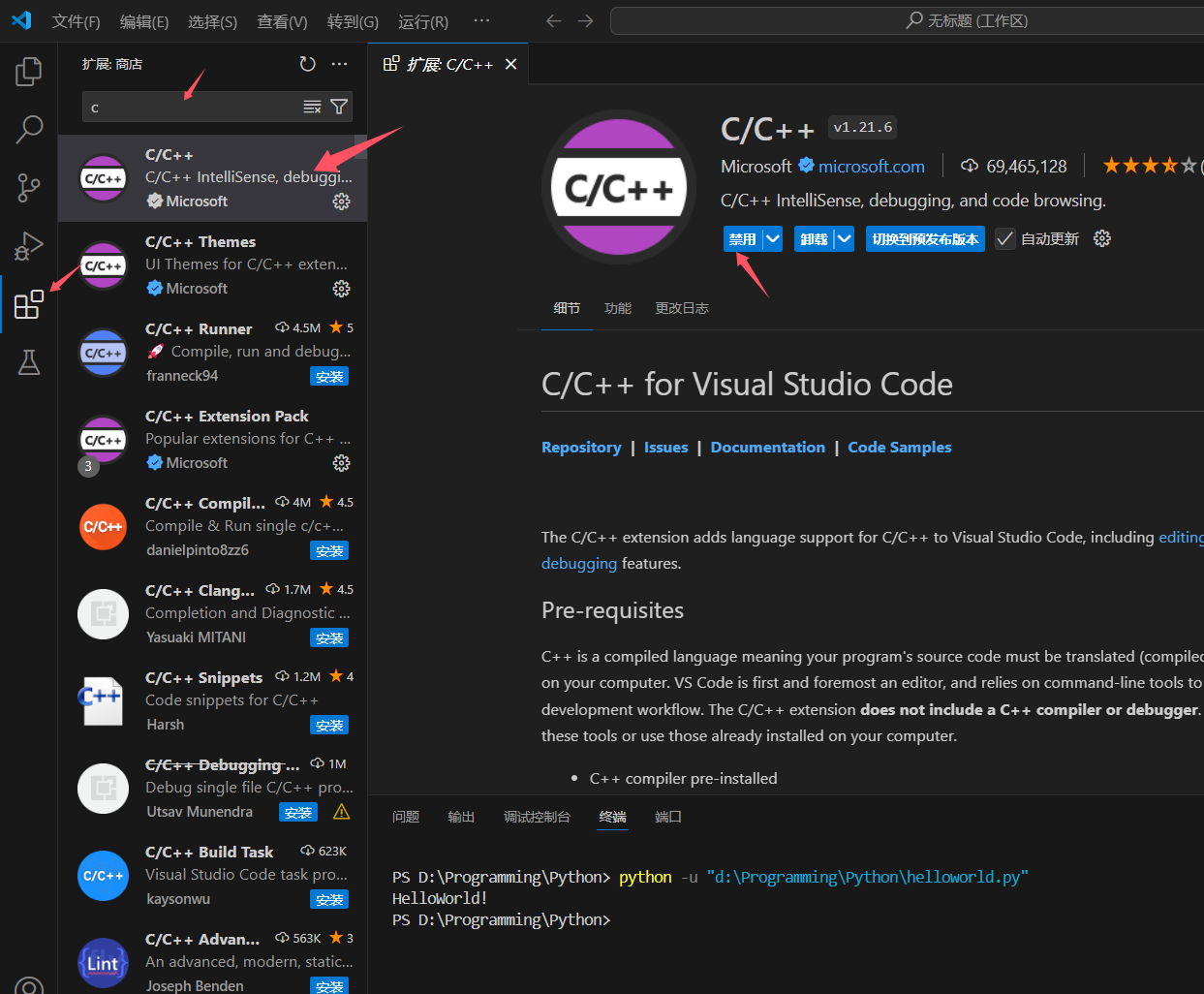Select the C/C++ Extension Pack row

[x=212, y=440]
